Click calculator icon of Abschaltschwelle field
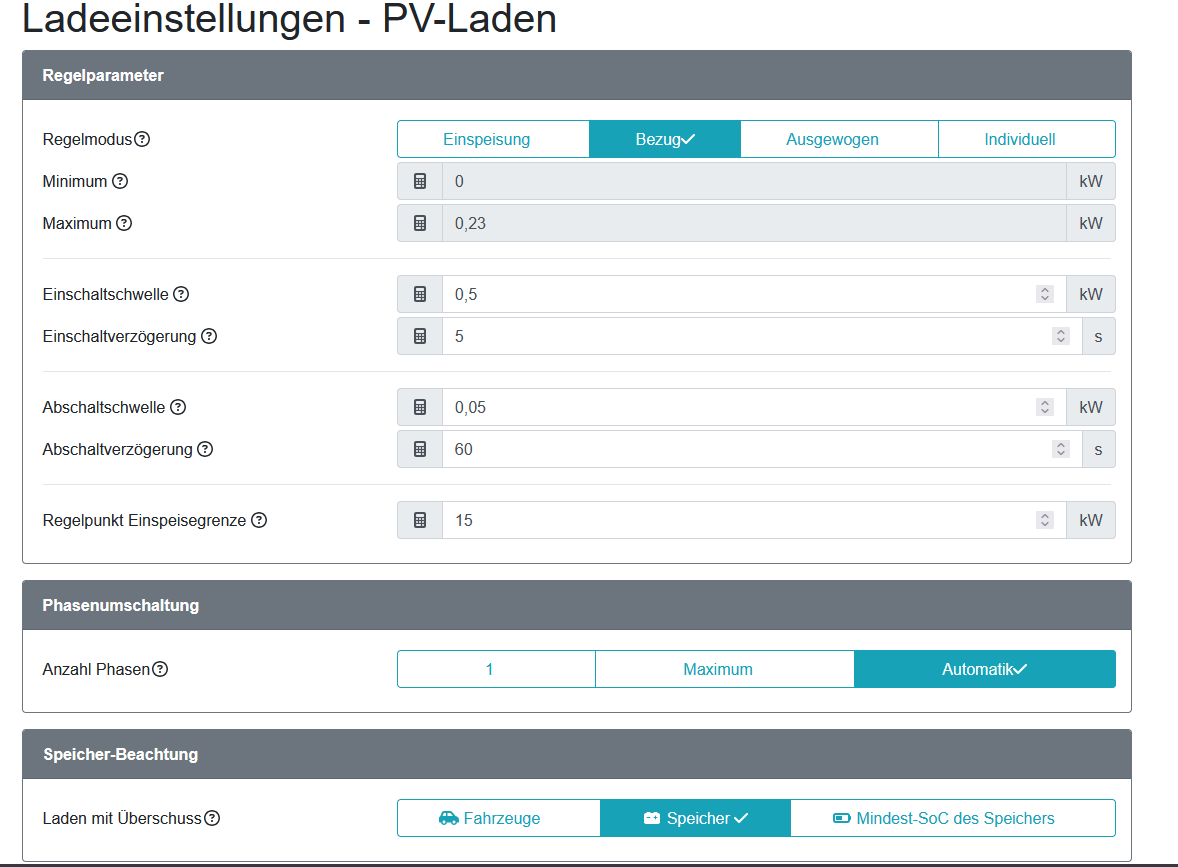This screenshot has height=867, width=1178. tap(420, 407)
